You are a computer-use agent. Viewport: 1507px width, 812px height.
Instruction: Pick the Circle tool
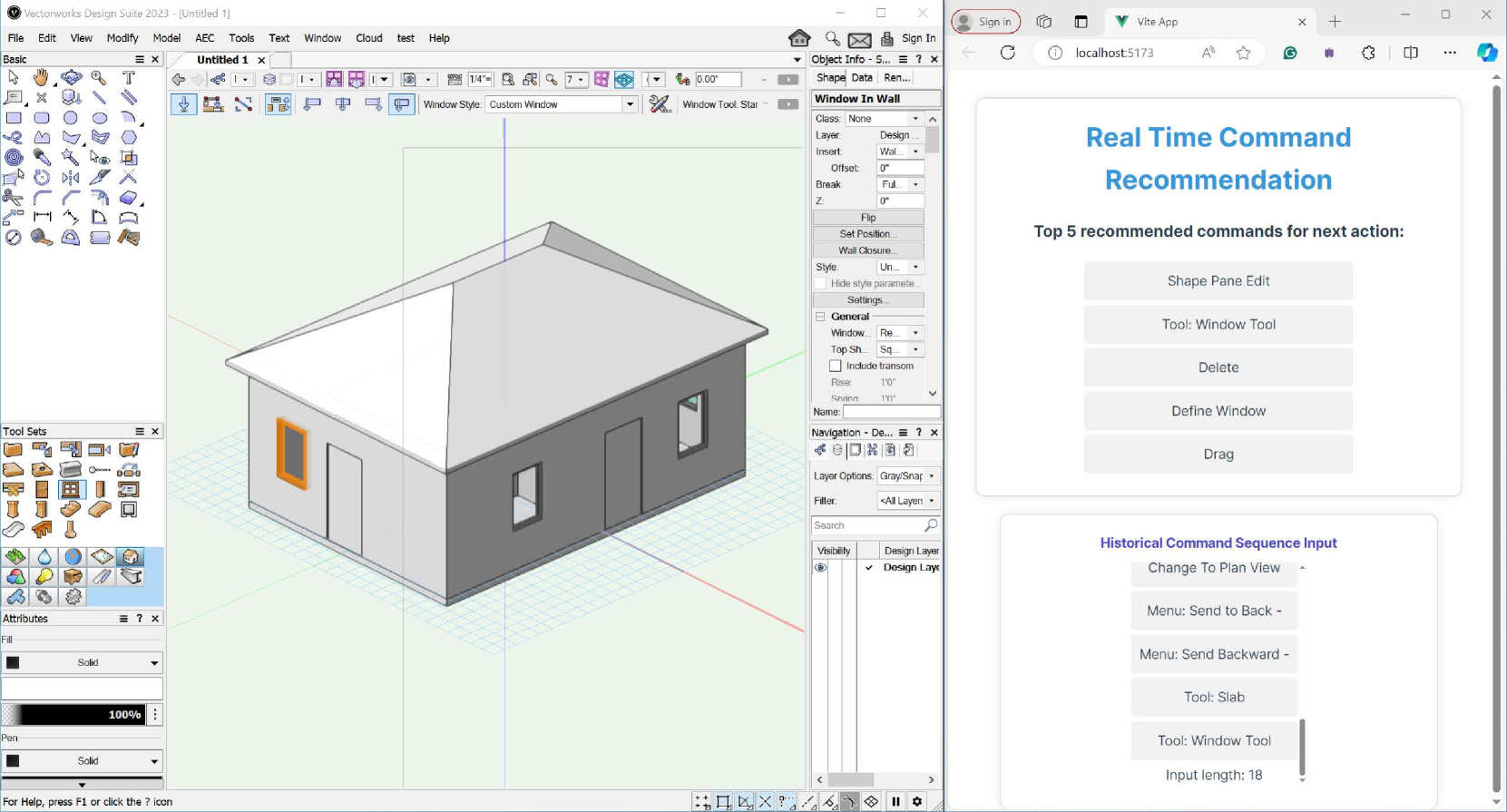click(71, 118)
